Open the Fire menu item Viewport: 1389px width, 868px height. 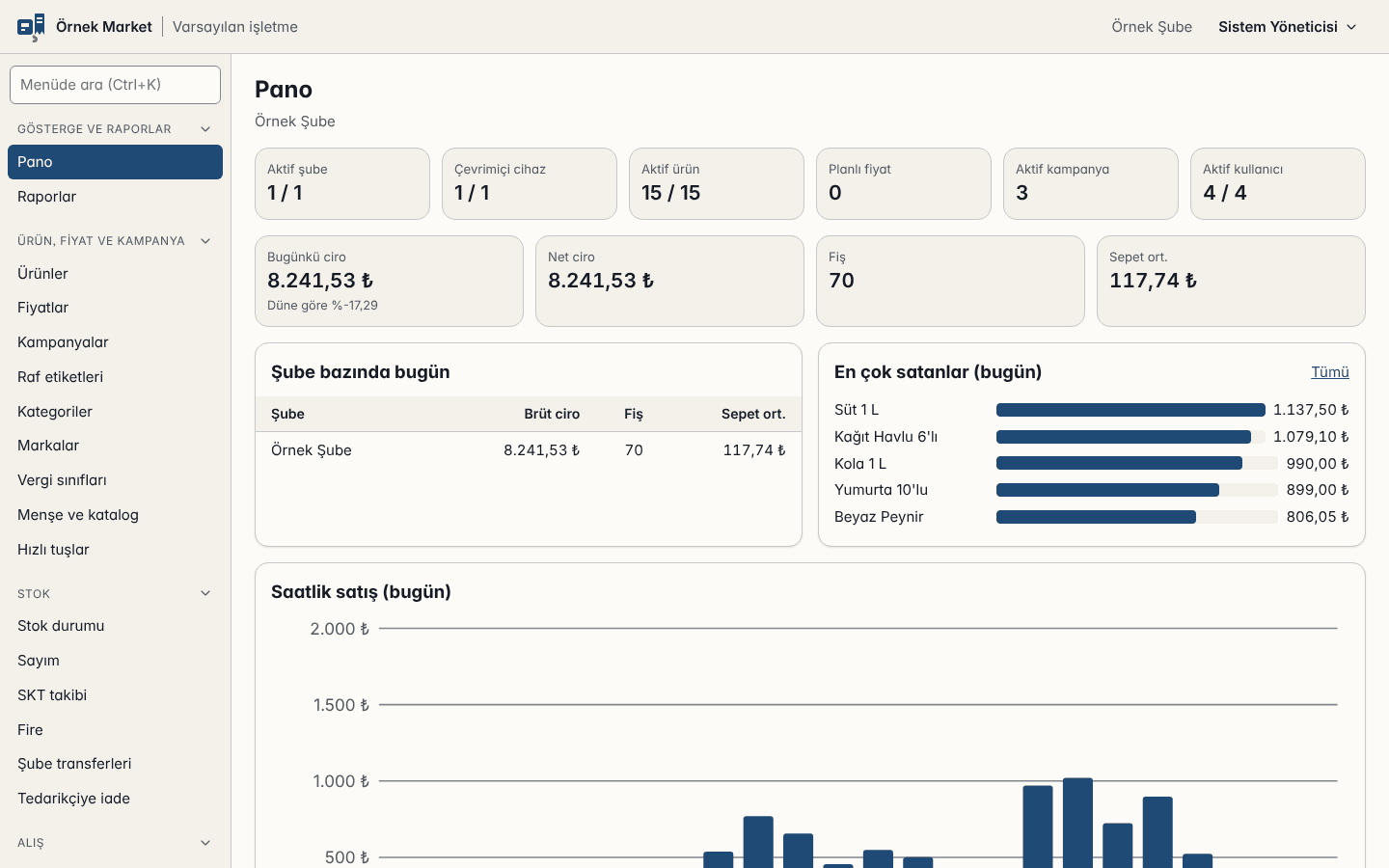(115, 730)
